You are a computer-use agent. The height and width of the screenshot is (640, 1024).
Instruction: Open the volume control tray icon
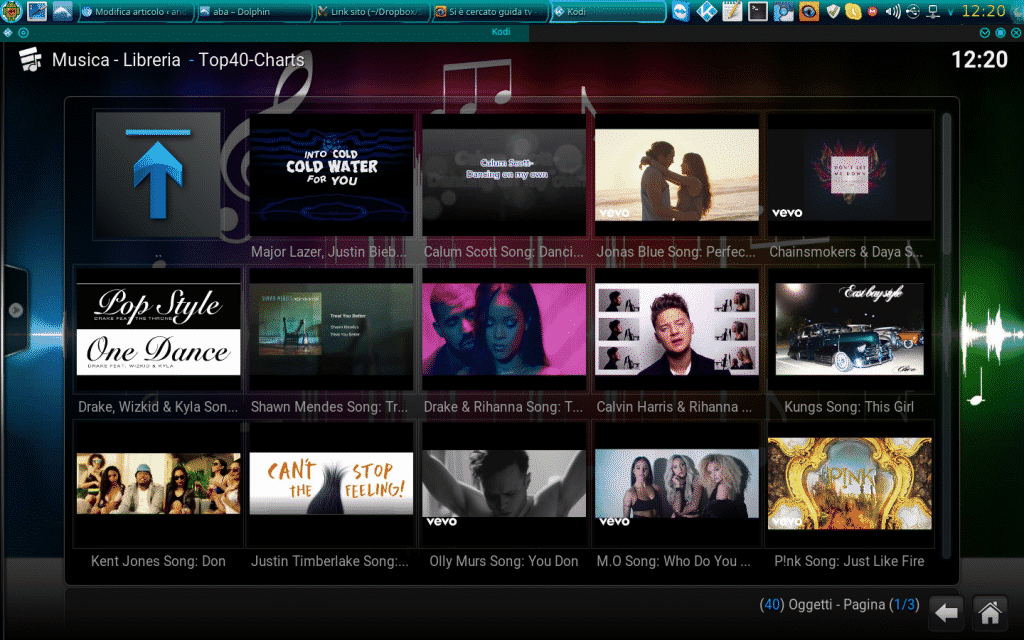892,11
